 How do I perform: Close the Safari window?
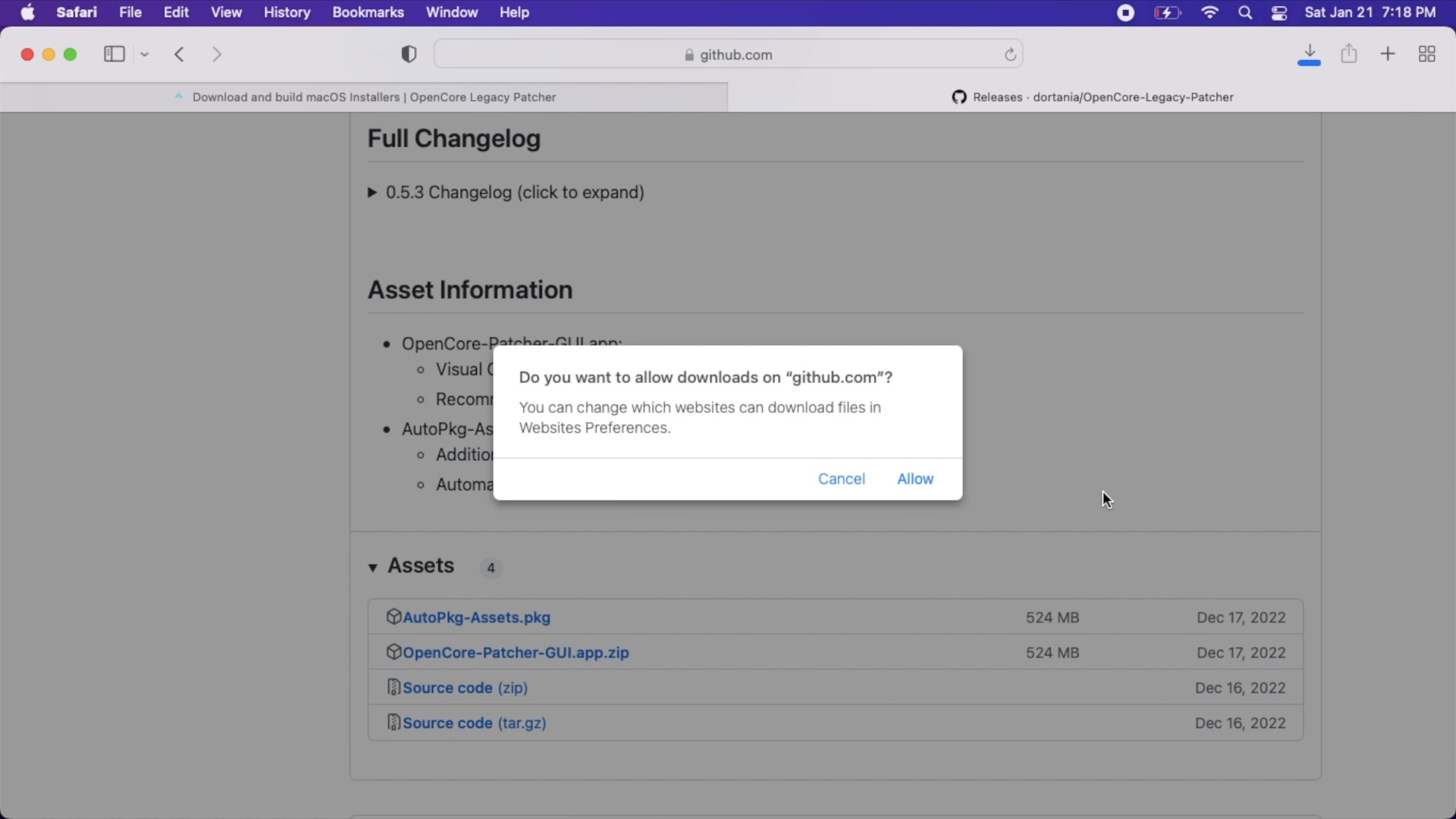point(27,55)
